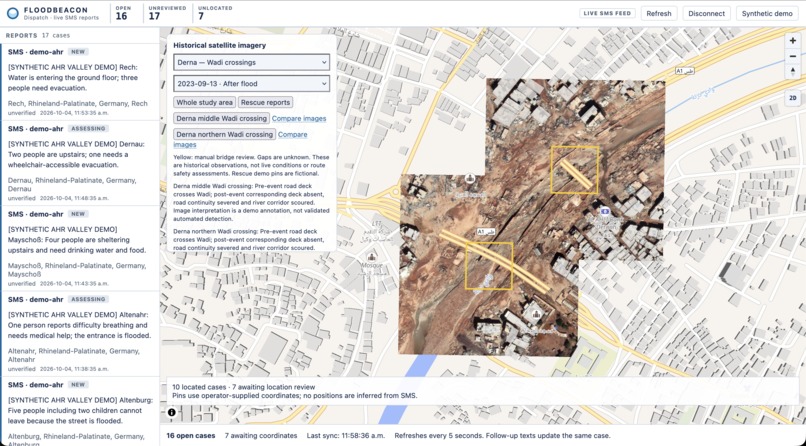Click the UNLOCATED 7 counter
This screenshot has width=806, height=446.
[215, 13]
